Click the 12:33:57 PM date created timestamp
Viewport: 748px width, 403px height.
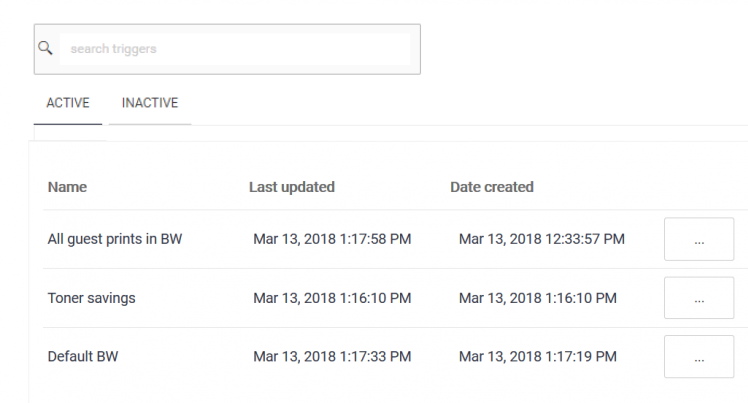pyautogui.click(x=541, y=239)
